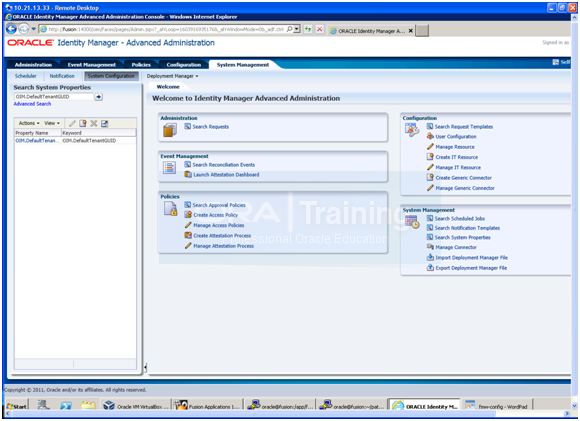The image size is (580, 421).
Task: Switch to the Policies tab
Action: tap(141, 65)
